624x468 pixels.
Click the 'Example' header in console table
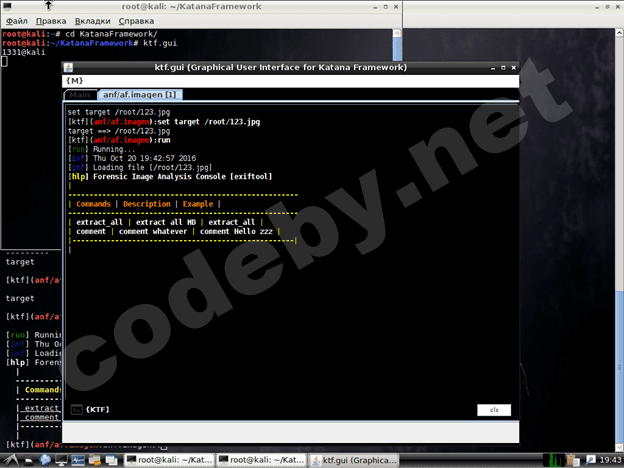pos(198,204)
